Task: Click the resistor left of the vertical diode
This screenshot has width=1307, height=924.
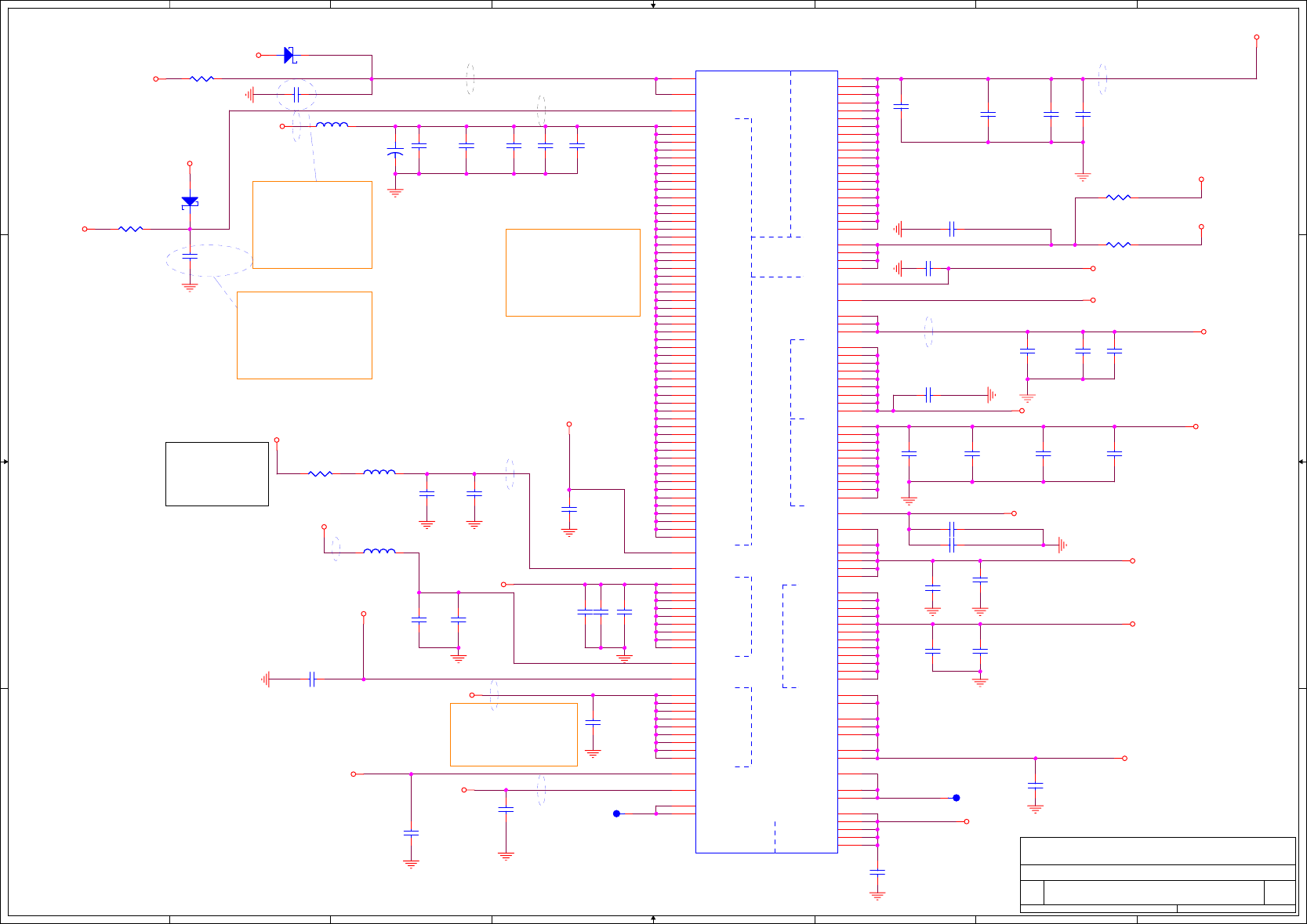Action: click(130, 229)
